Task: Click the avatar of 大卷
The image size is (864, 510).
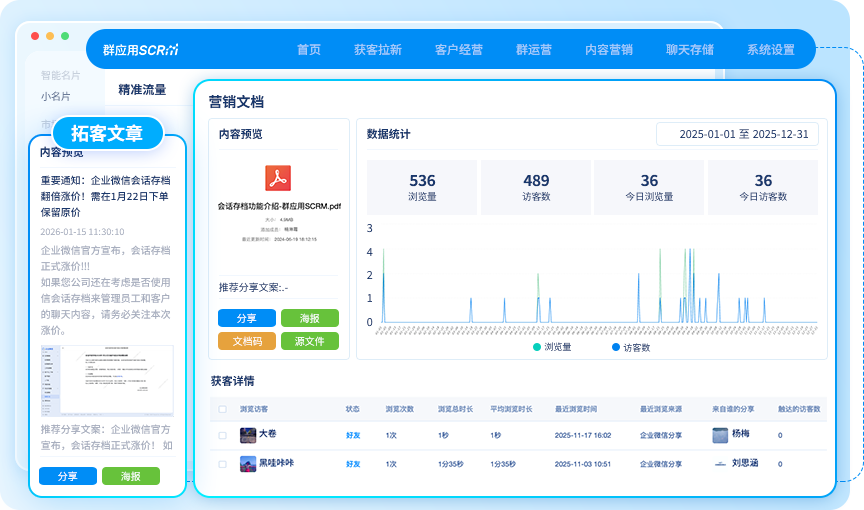Action: click(248, 435)
